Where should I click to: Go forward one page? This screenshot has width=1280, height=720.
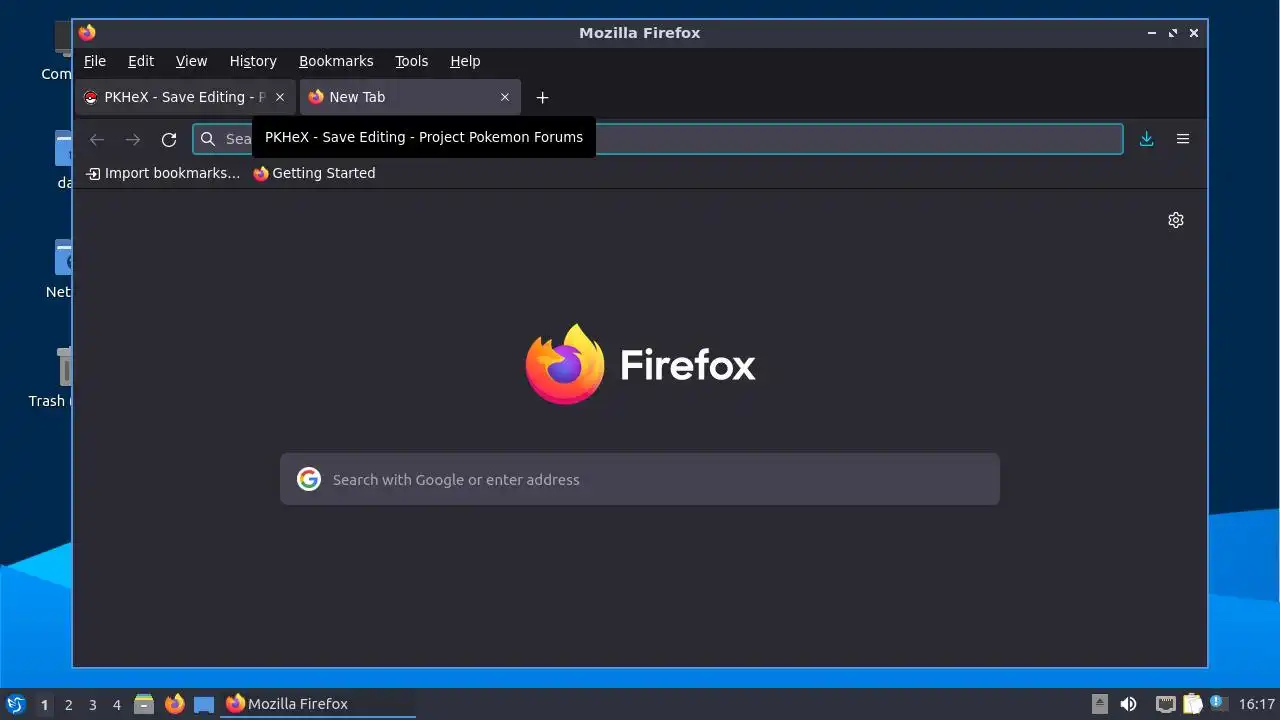pyautogui.click(x=133, y=139)
